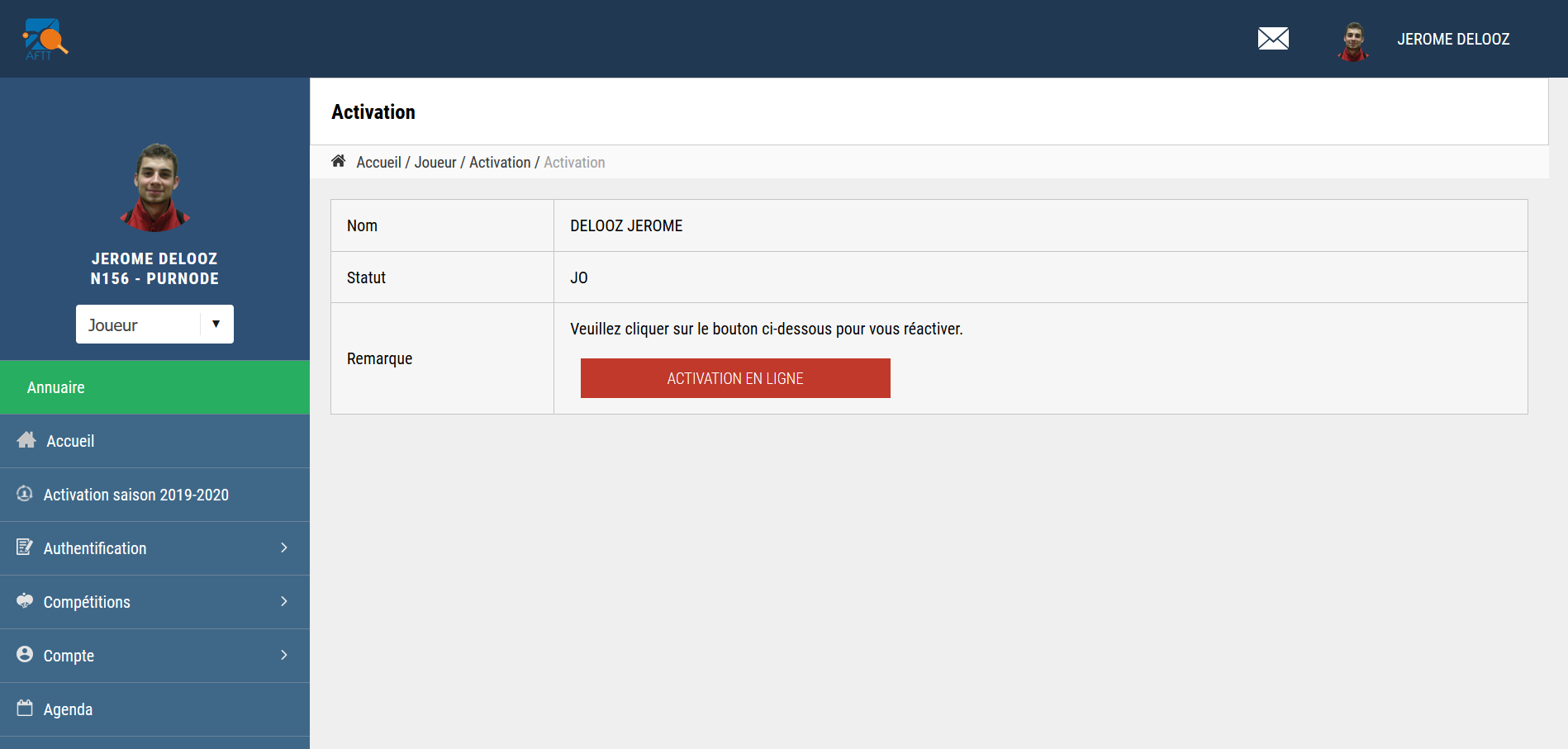
Task: Click the Activation saison icon in sidebar
Action: coord(25,494)
